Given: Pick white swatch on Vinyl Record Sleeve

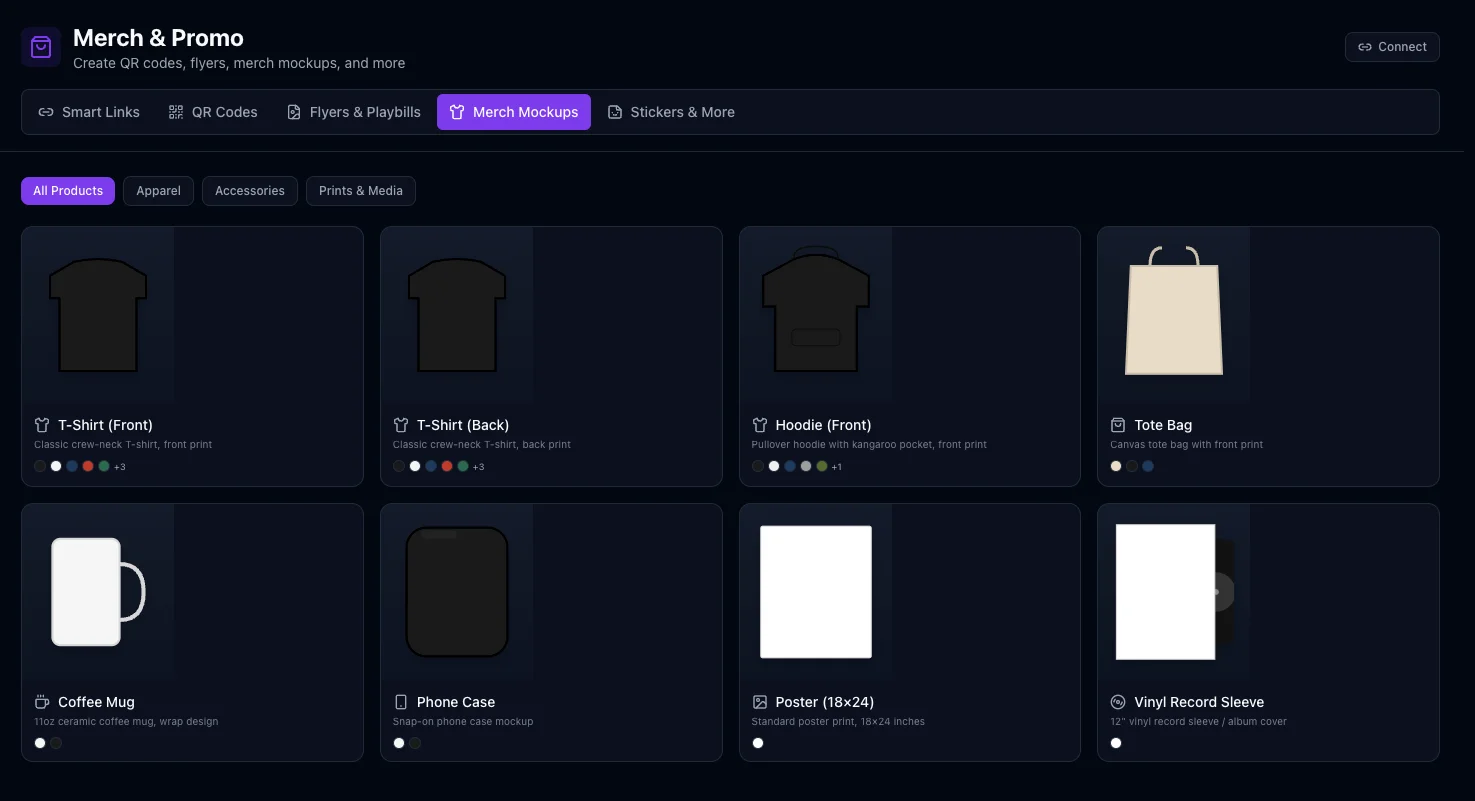Looking at the screenshot, I should coord(1116,743).
